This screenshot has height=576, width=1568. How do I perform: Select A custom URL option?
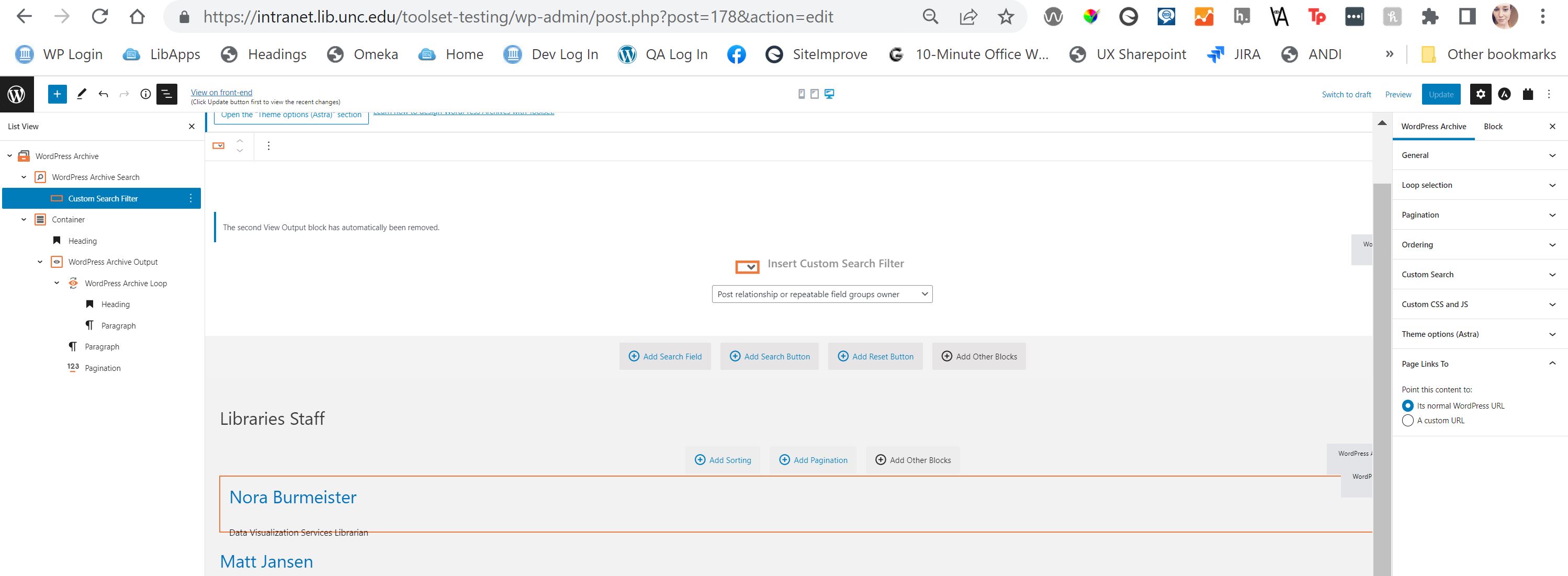pos(1407,421)
